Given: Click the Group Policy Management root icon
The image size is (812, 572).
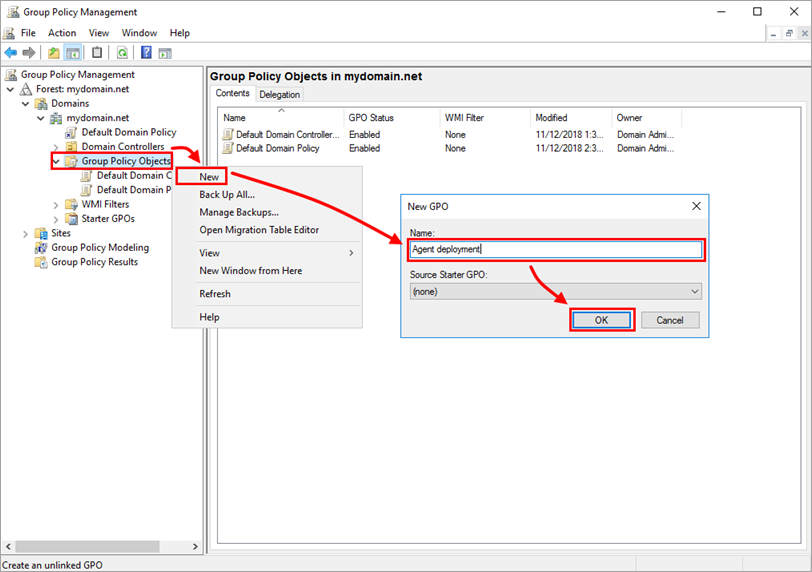Looking at the screenshot, I should pos(11,75).
